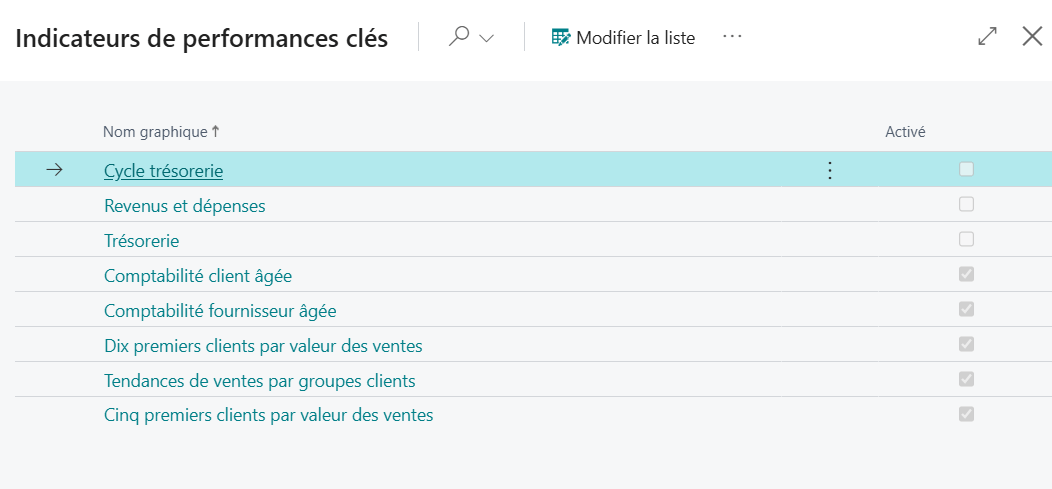Click the row selector arrow for Cycle trésorerie

[x=55, y=170]
